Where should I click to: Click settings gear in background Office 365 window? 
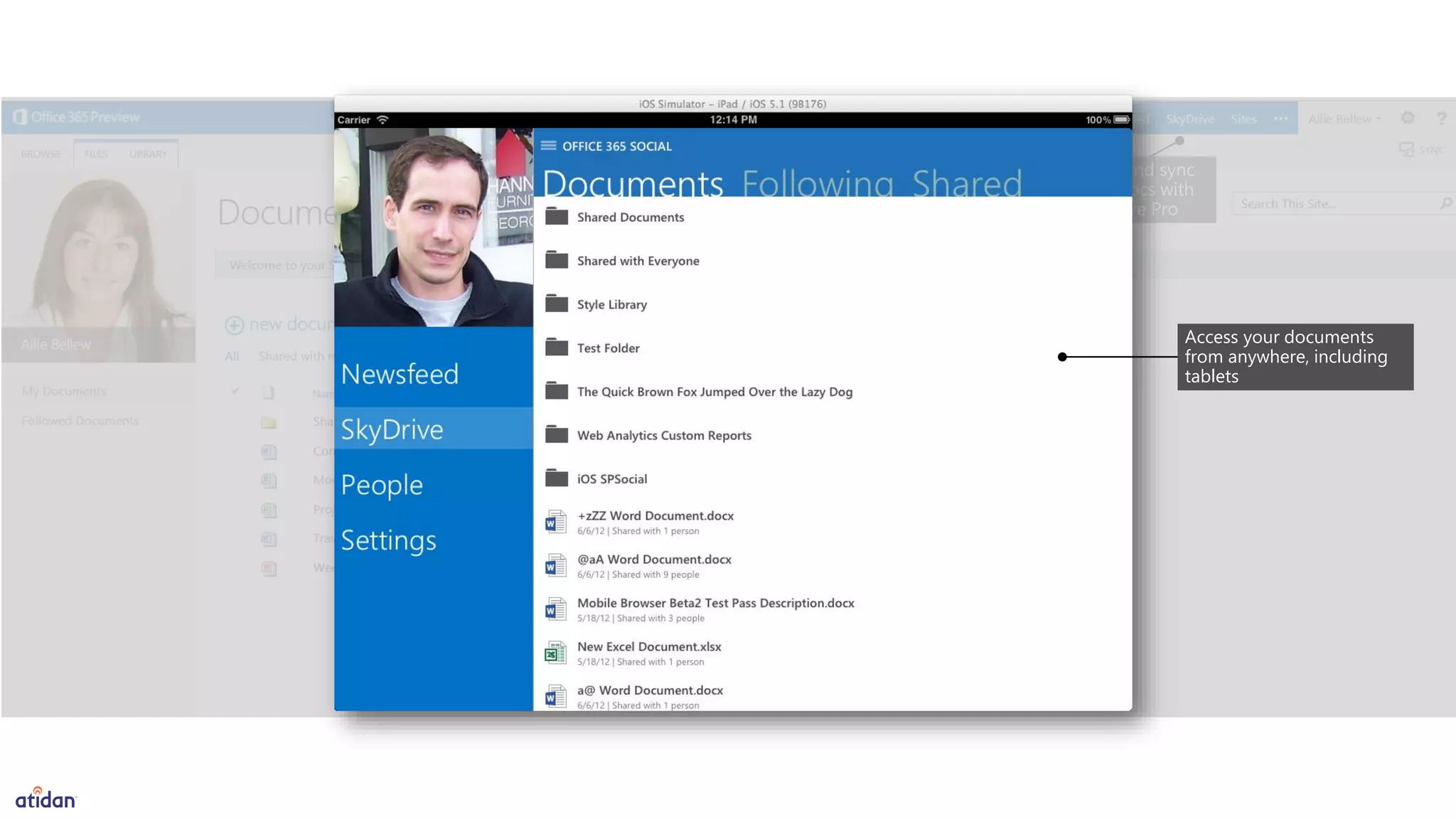(1408, 118)
